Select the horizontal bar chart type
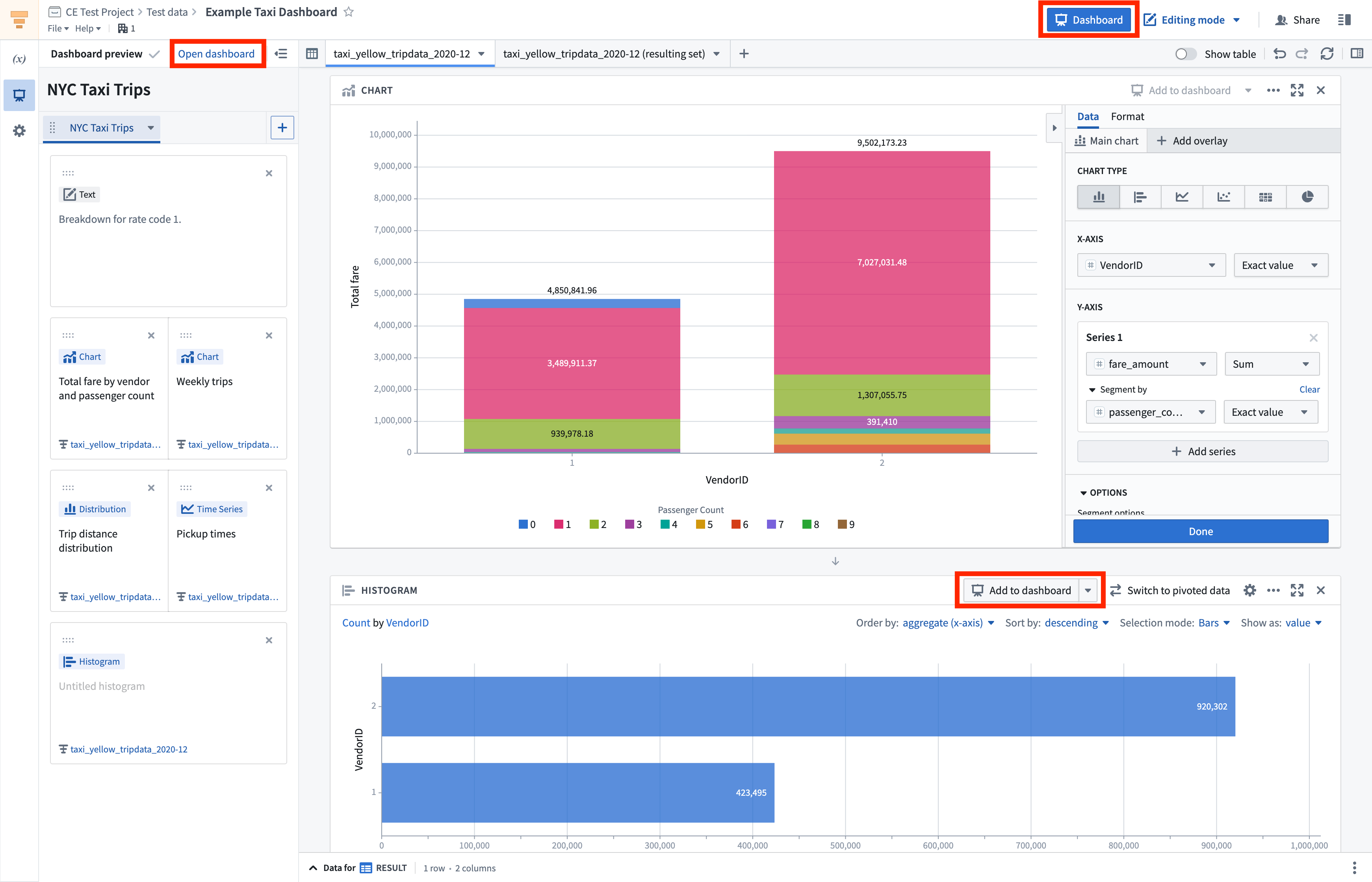The width and height of the screenshot is (1372, 882). coord(1140,197)
